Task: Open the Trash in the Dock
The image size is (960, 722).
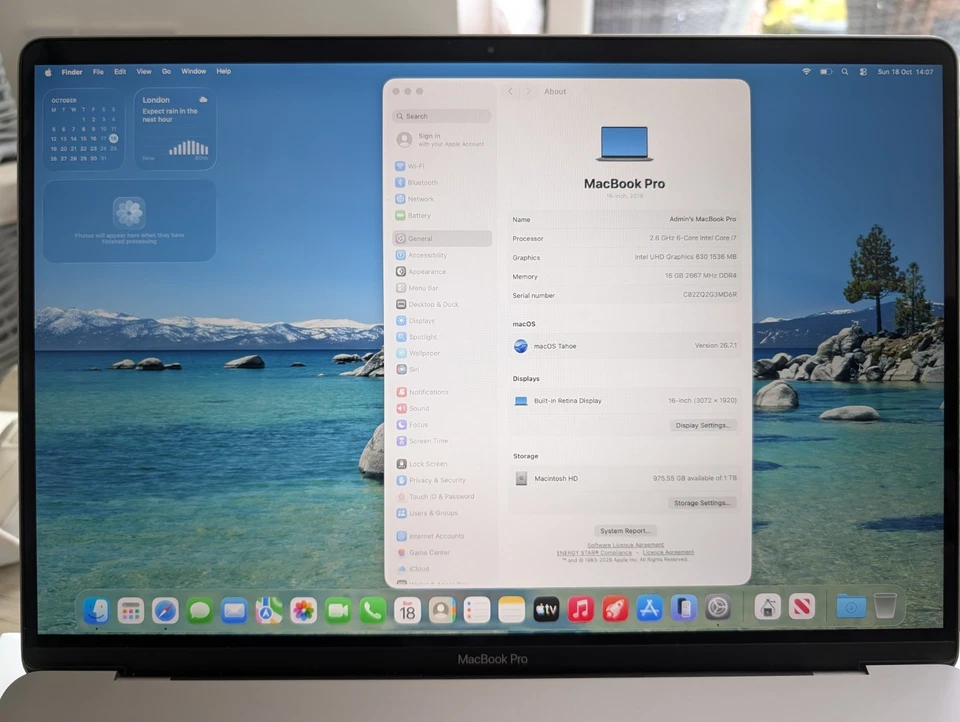Action: pos(885,605)
